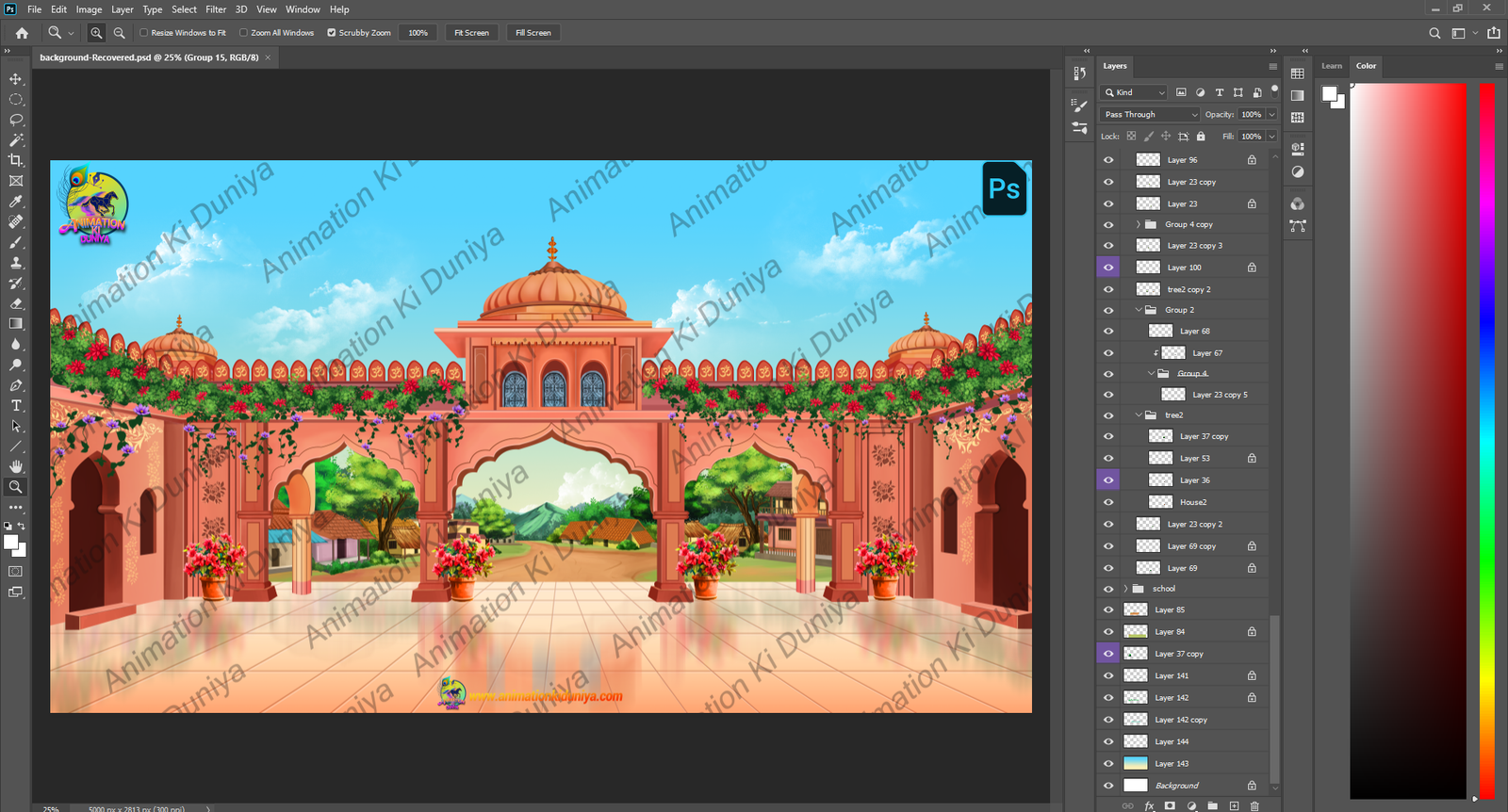Open the File menu
The image size is (1508, 812).
(34, 9)
